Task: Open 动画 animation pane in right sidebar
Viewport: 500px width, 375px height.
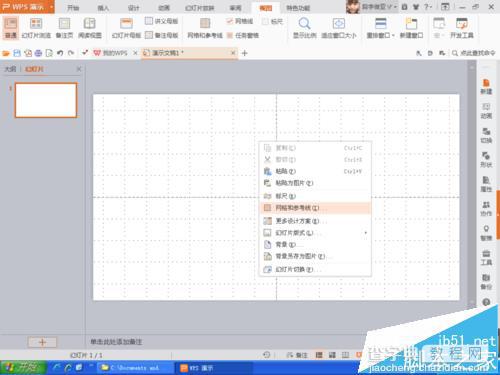Action: 486,111
